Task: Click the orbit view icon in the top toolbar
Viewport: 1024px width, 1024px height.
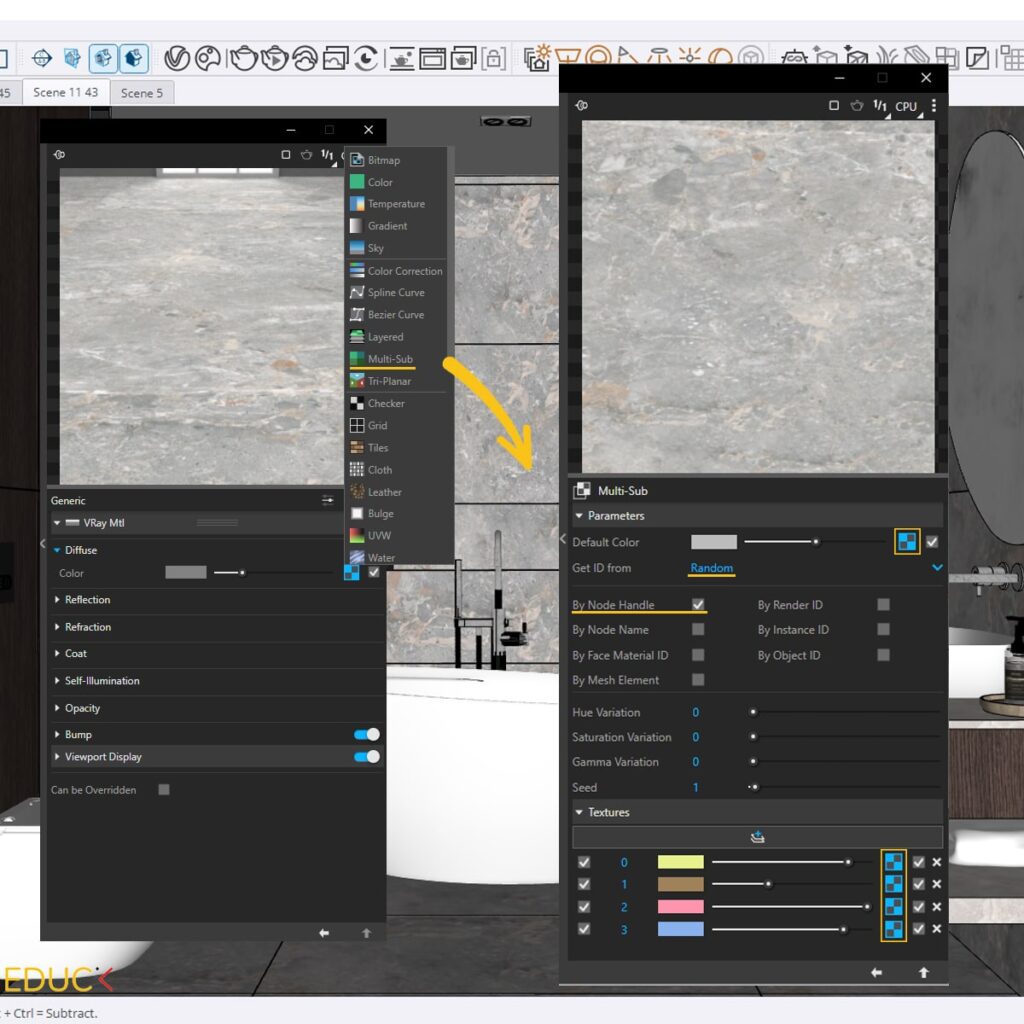Action: [42, 58]
